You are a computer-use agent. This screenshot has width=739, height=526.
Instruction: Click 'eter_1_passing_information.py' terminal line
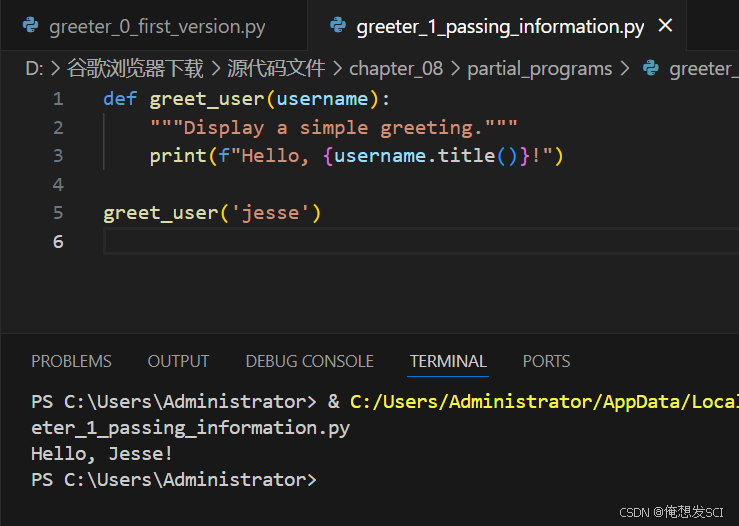[190, 428]
